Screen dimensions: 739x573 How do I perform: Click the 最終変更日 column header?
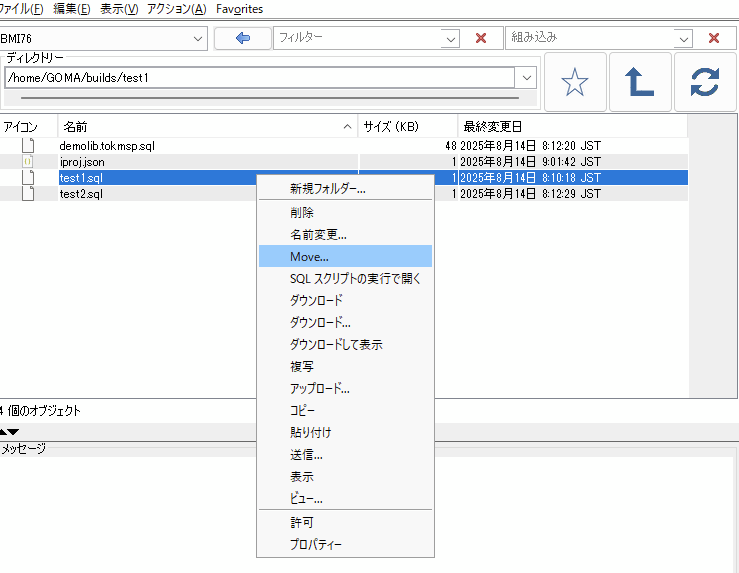572,127
